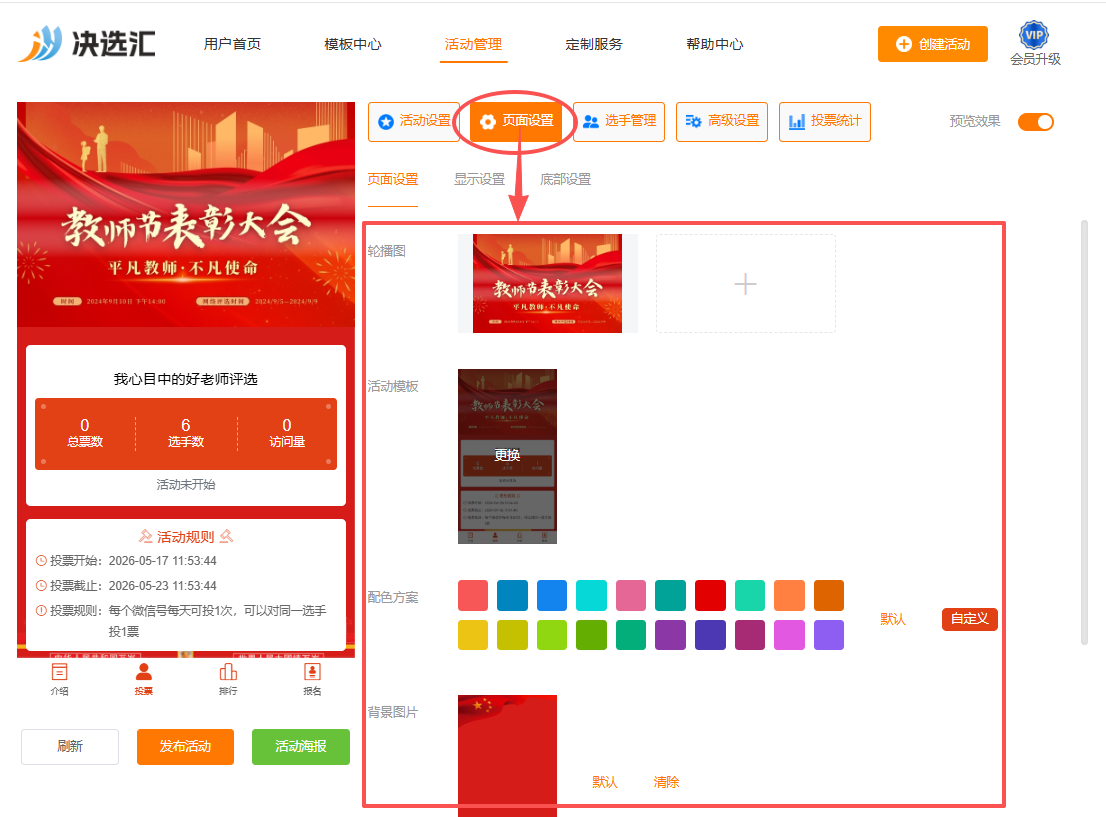Image resolution: width=1106 pixels, height=817 pixels.
Task: Click 选手数 count in preview stats
Action: click(186, 433)
